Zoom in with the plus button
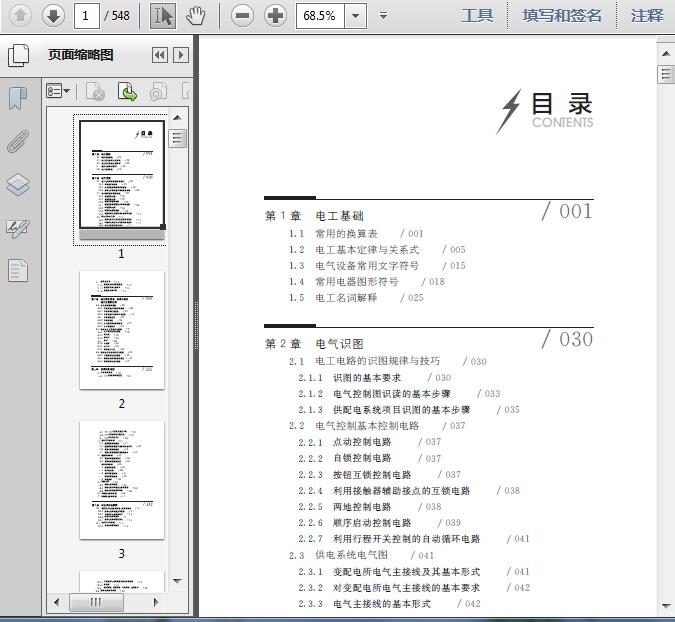 (x=276, y=16)
